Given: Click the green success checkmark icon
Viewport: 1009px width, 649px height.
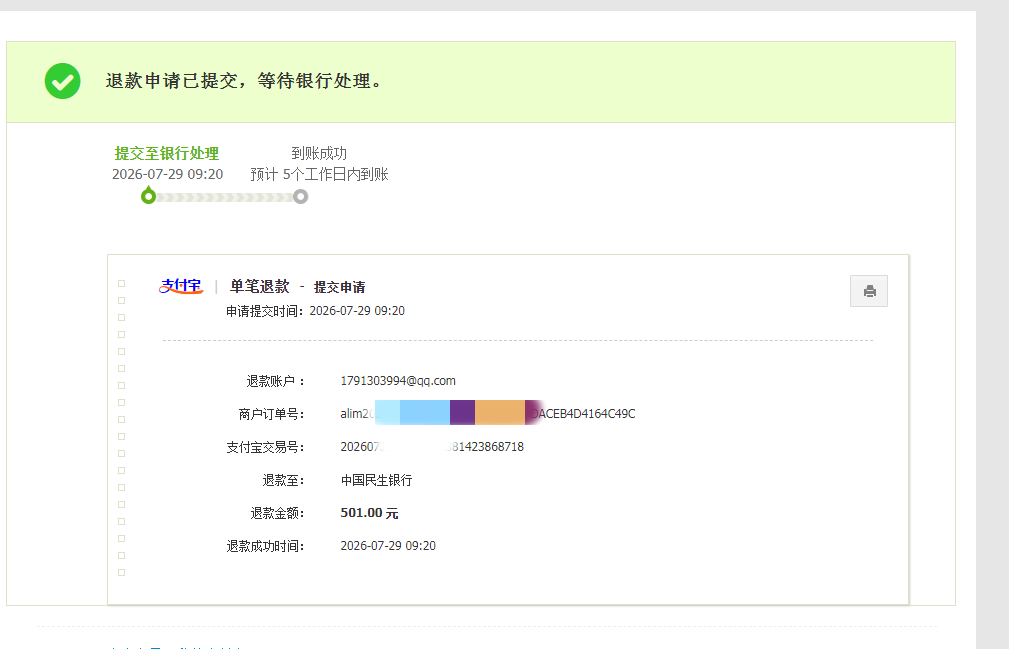Looking at the screenshot, I should pyautogui.click(x=62, y=81).
